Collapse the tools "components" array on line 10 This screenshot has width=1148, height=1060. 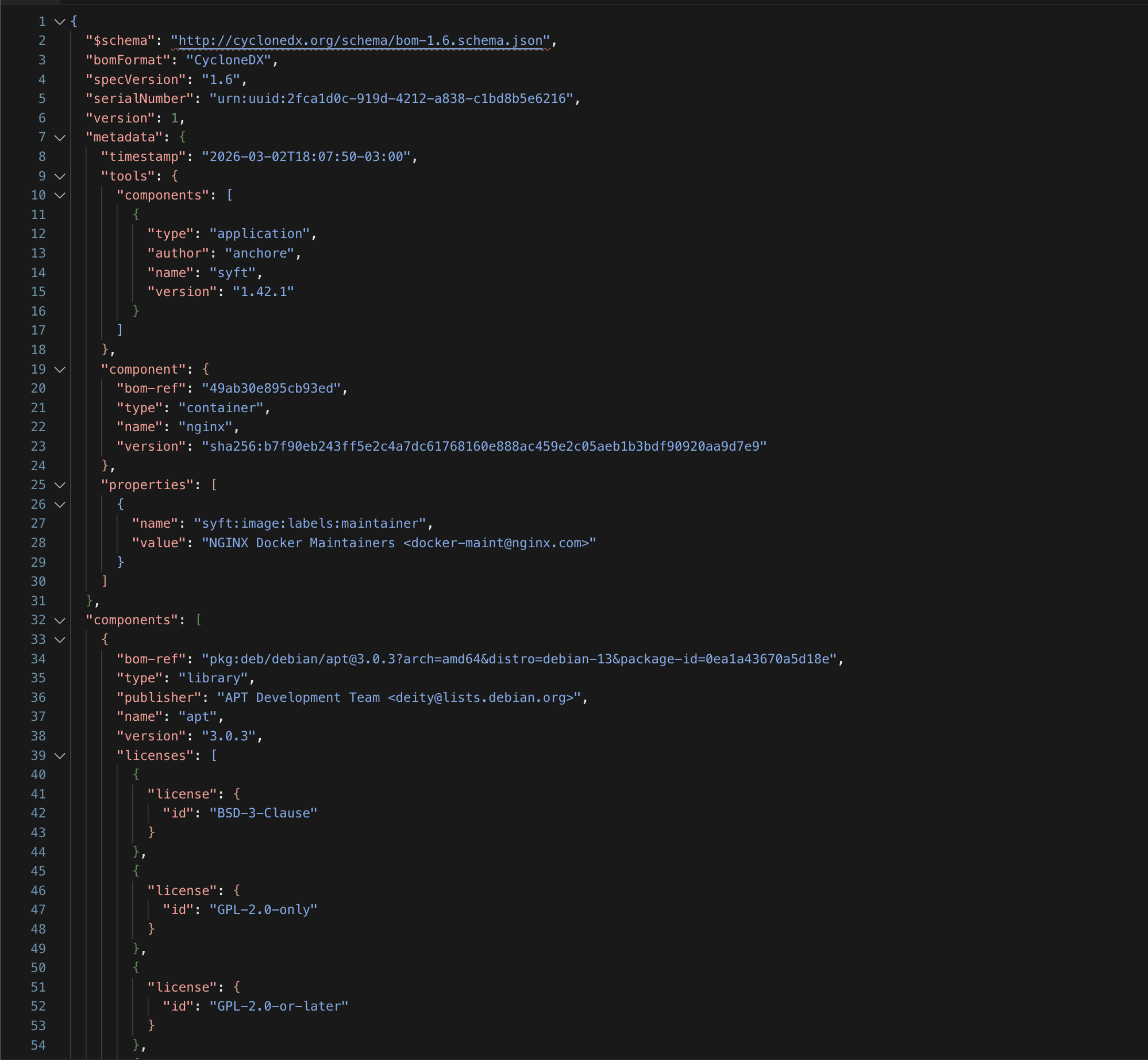(x=60, y=195)
